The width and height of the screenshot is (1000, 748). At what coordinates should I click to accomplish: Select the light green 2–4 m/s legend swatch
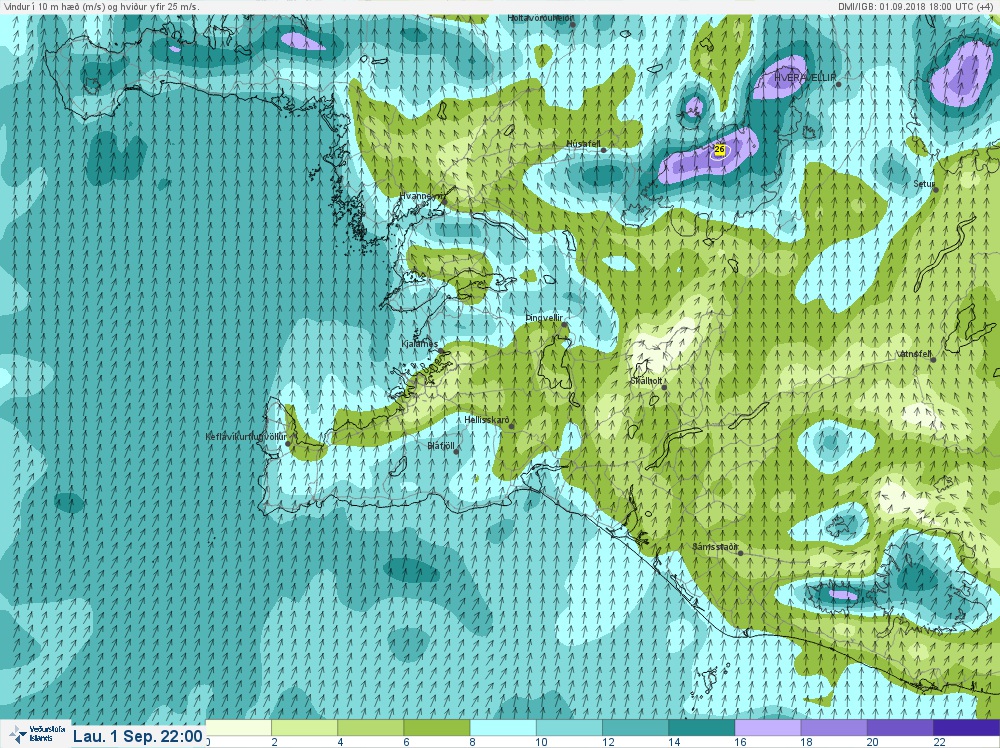tap(305, 728)
